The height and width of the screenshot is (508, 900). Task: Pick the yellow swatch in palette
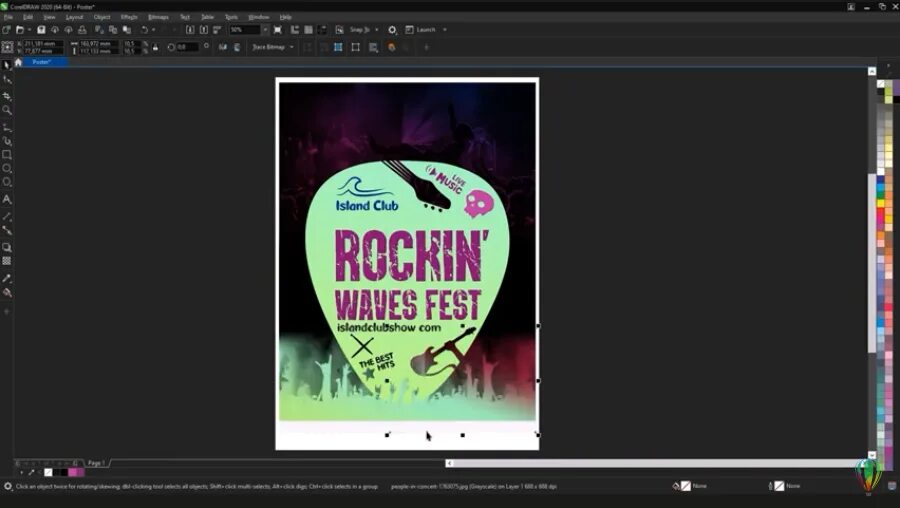pyautogui.click(x=880, y=203)
